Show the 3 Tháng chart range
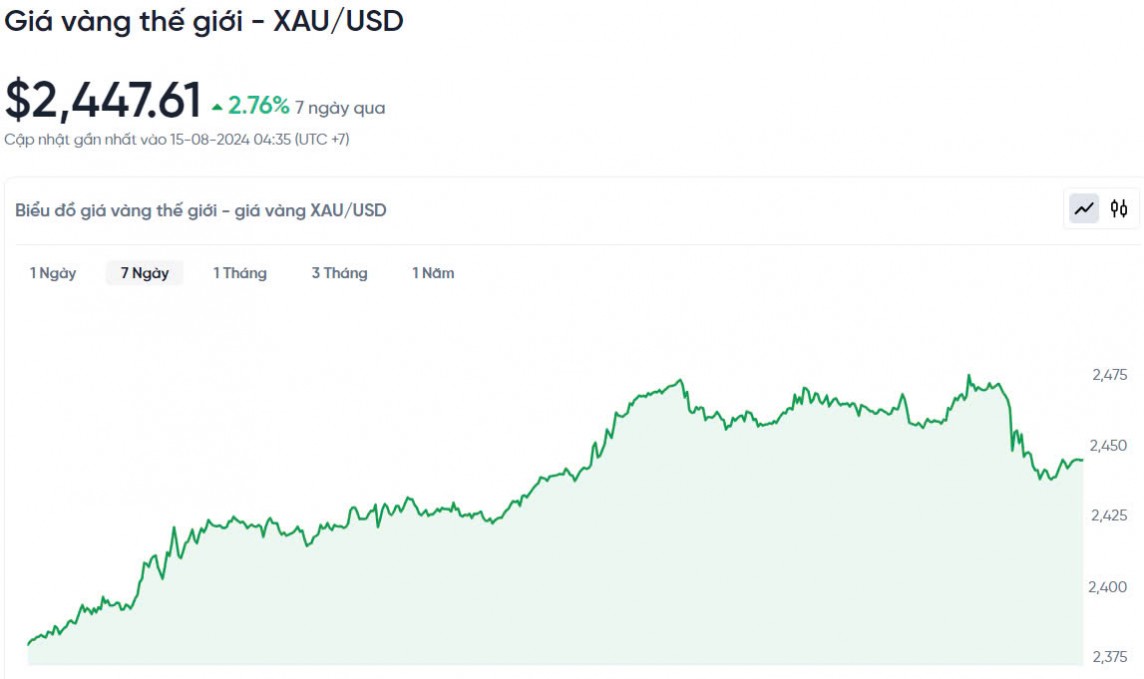Image resolution: width=1144 pixels, height=679 pixels. 339,273
